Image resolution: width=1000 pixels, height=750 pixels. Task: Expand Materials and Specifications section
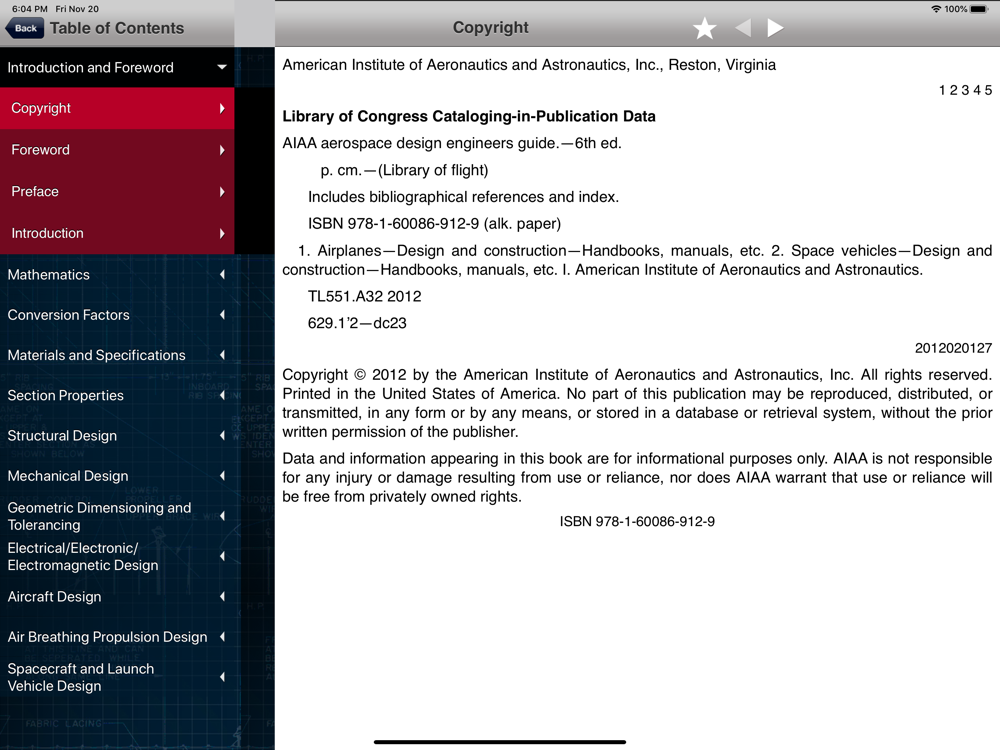point(117,355)
